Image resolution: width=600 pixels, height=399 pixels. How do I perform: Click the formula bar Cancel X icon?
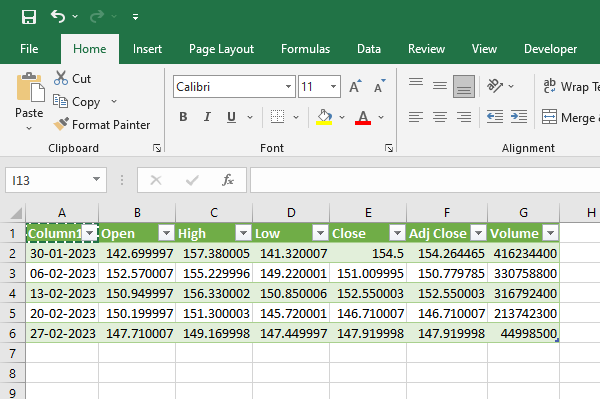(x=156, y=180)
